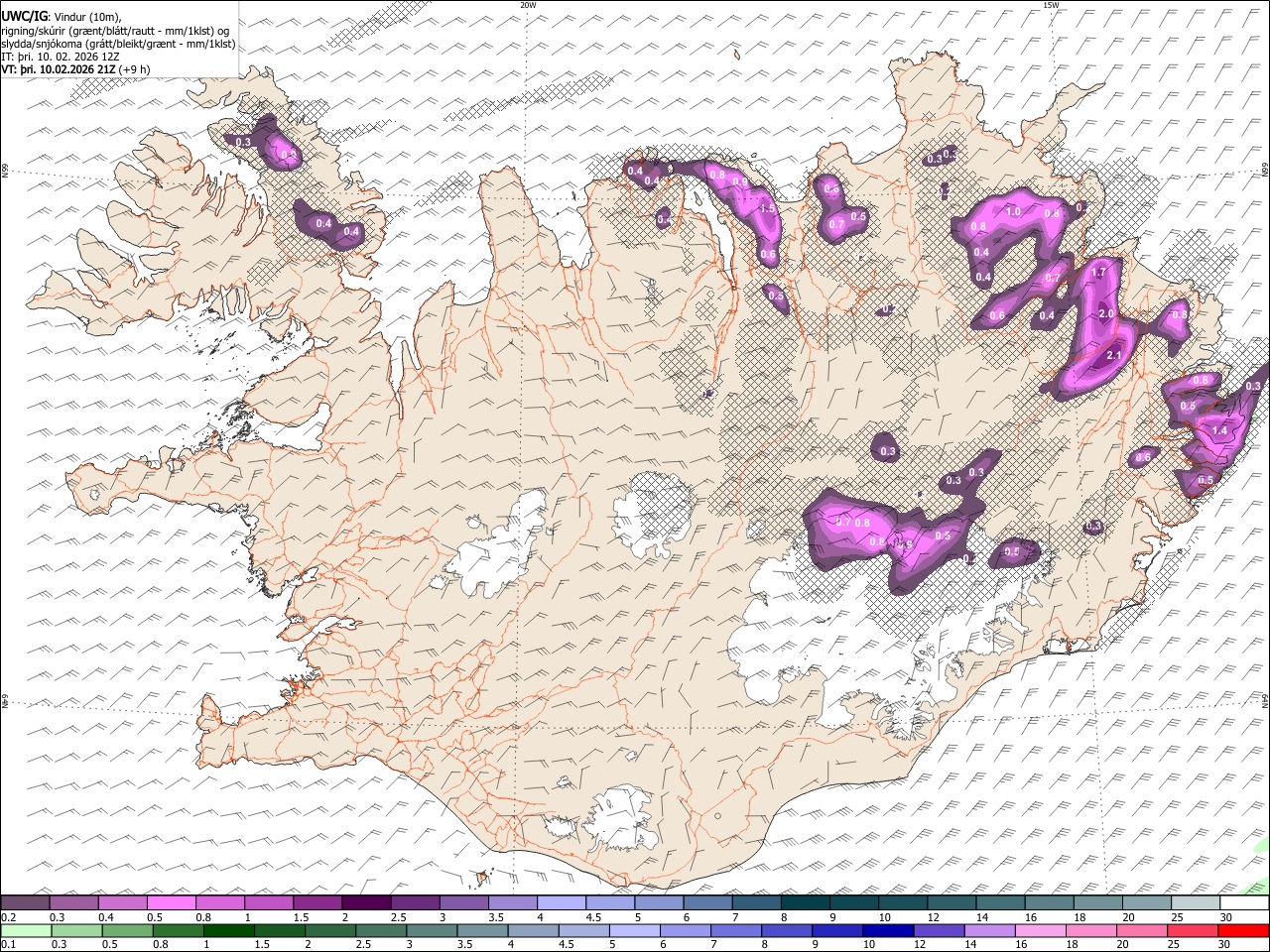1270x952 pixels.
Task: Click the top-row legend swatch starting at 12
Action: pyautogui.click(x=952, y=903)
